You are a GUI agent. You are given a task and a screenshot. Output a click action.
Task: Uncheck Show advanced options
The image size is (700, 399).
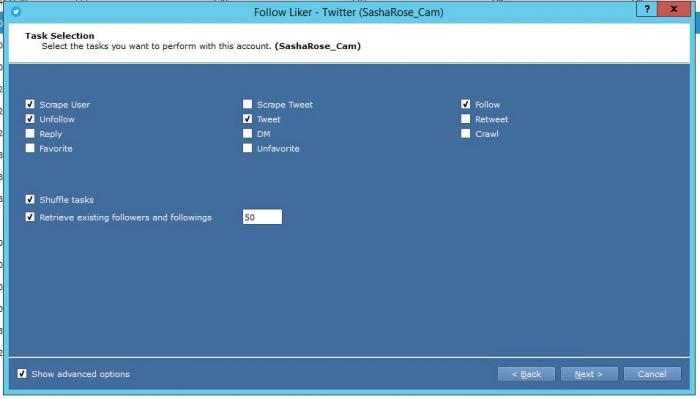(22, 374)
